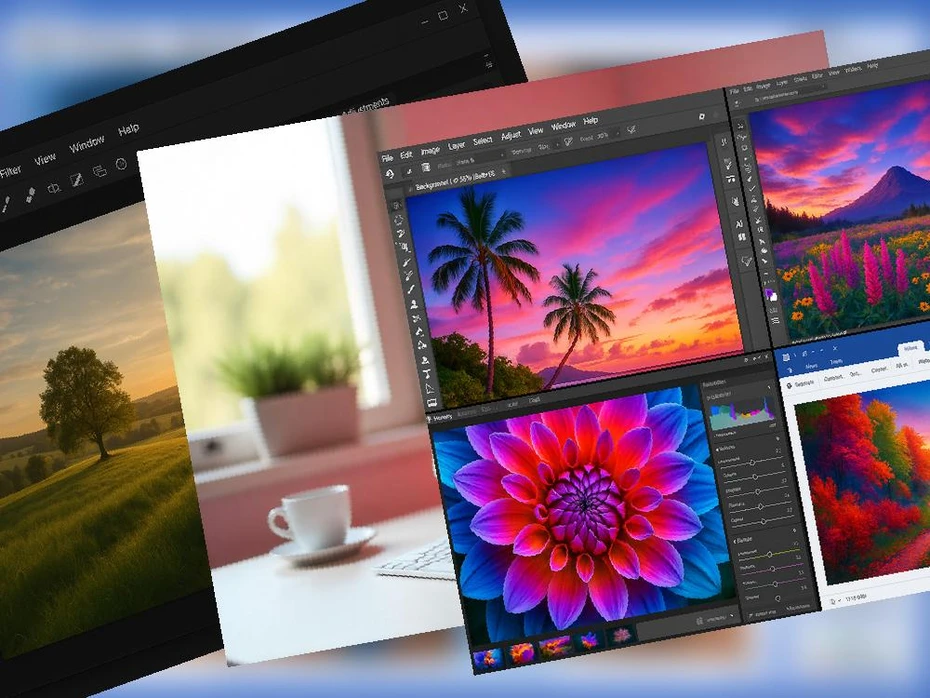The width and height of the screenshot is (930, 698).
Task: Click the home icon below the File menu
Action: [x=388, y=175]
